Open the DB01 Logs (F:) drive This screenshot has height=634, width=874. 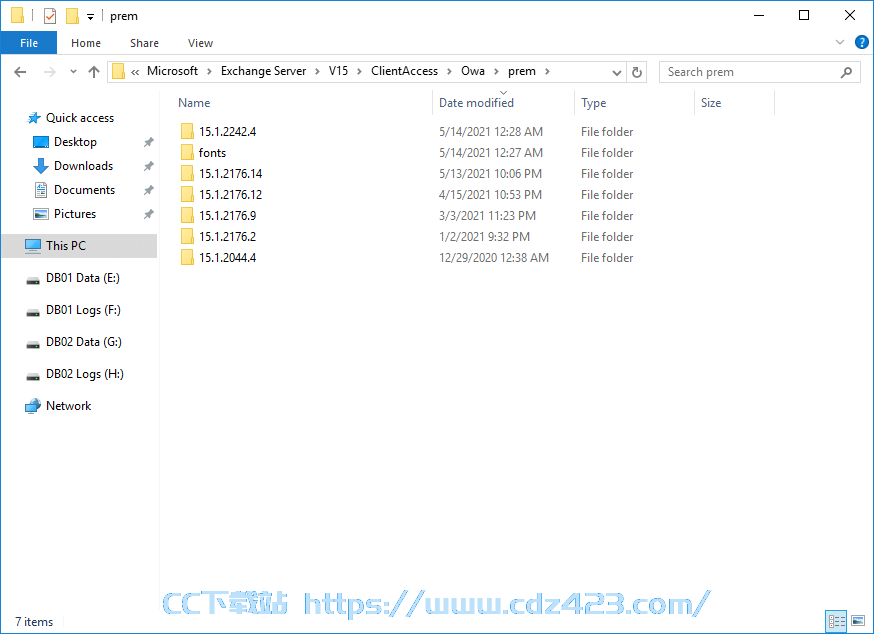[x=83, y=309]
